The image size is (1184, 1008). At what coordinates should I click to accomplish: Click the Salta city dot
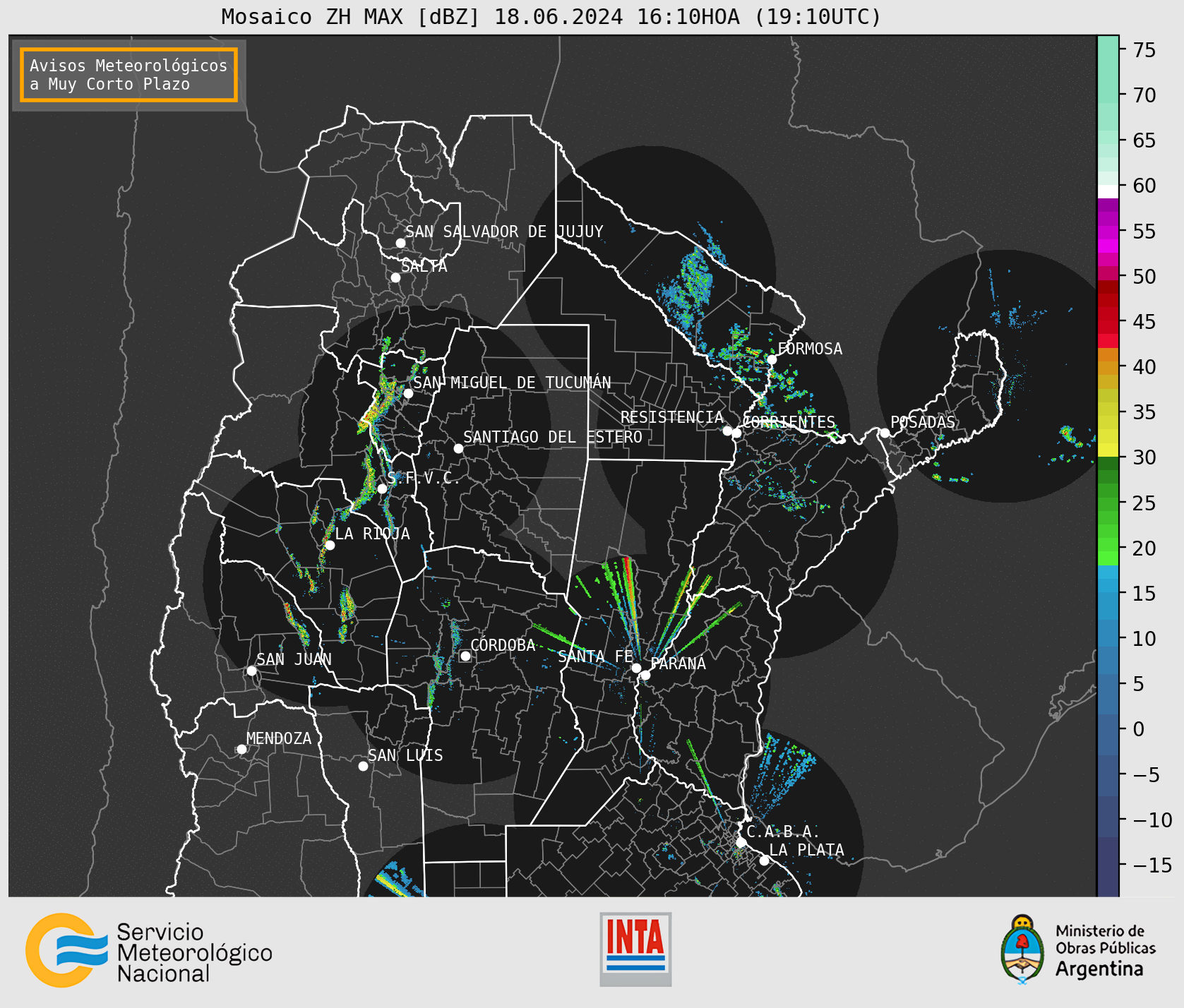(396, 277)
